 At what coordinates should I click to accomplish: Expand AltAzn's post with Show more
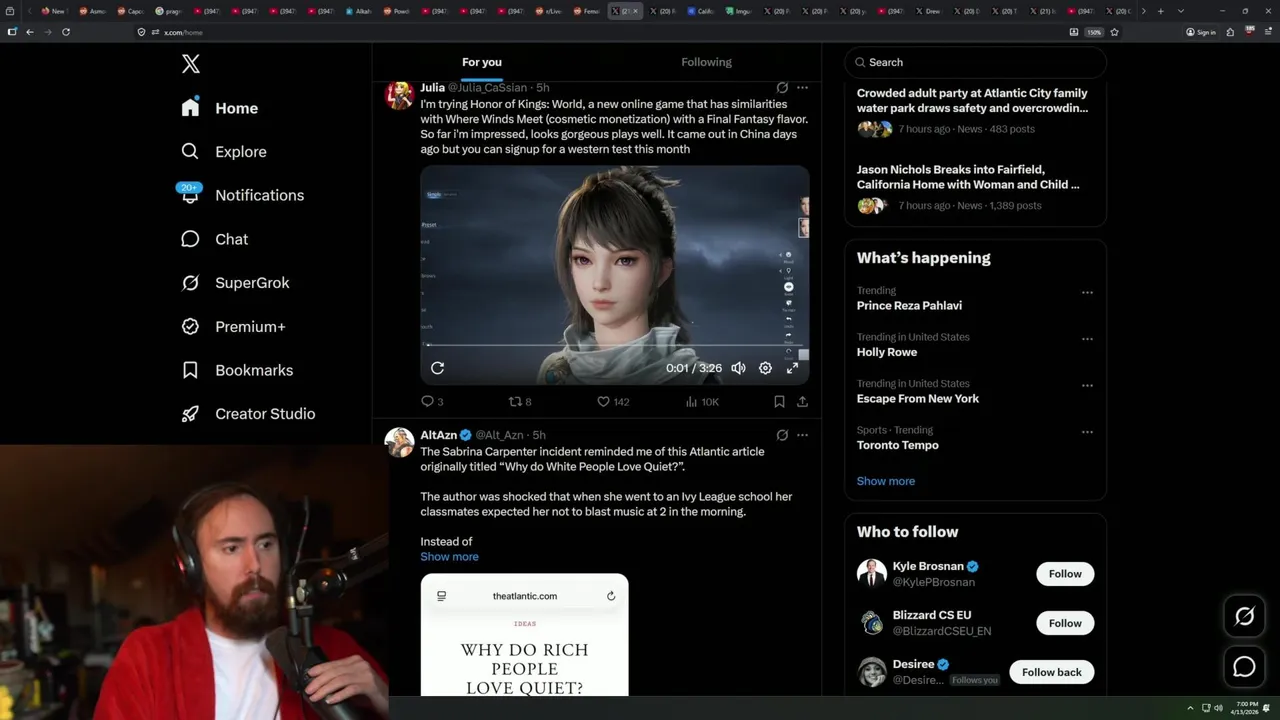[449, 557]
